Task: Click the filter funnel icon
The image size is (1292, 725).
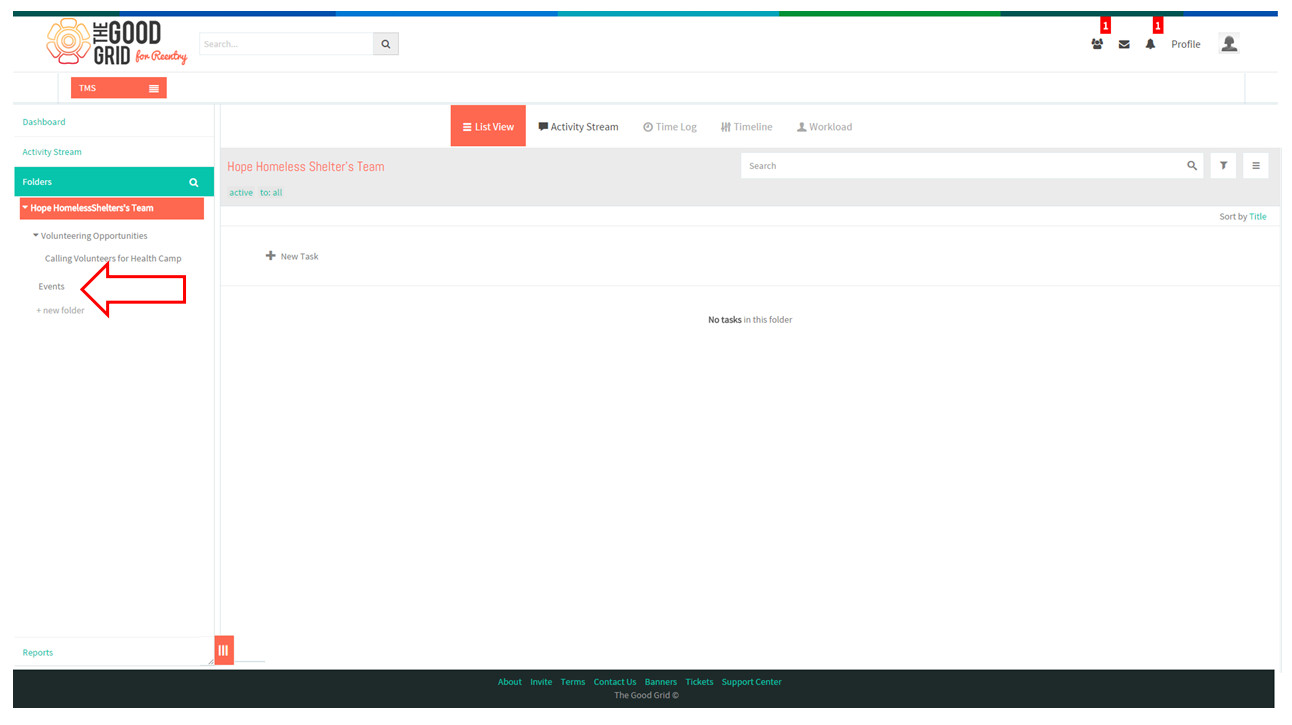Action: point(1223,166)
